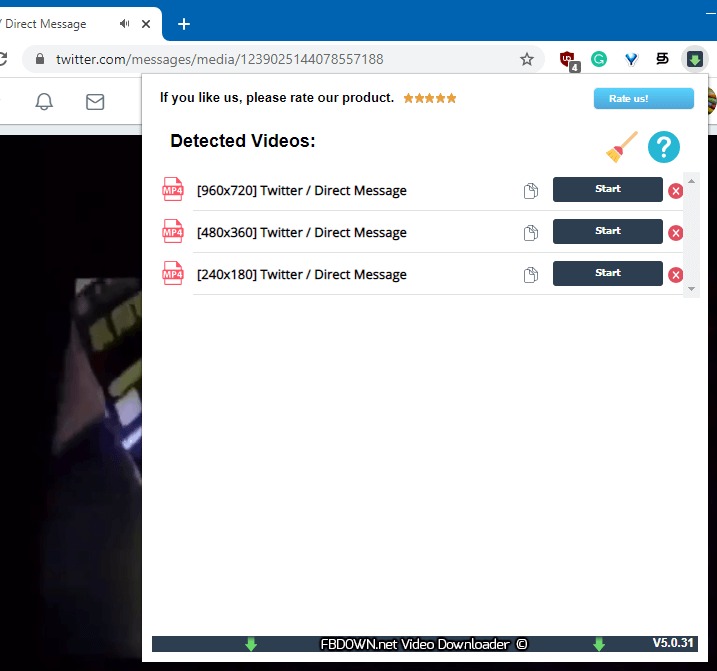
Task: Click the scroll up arrow in video list
Action: click(691, 181)
